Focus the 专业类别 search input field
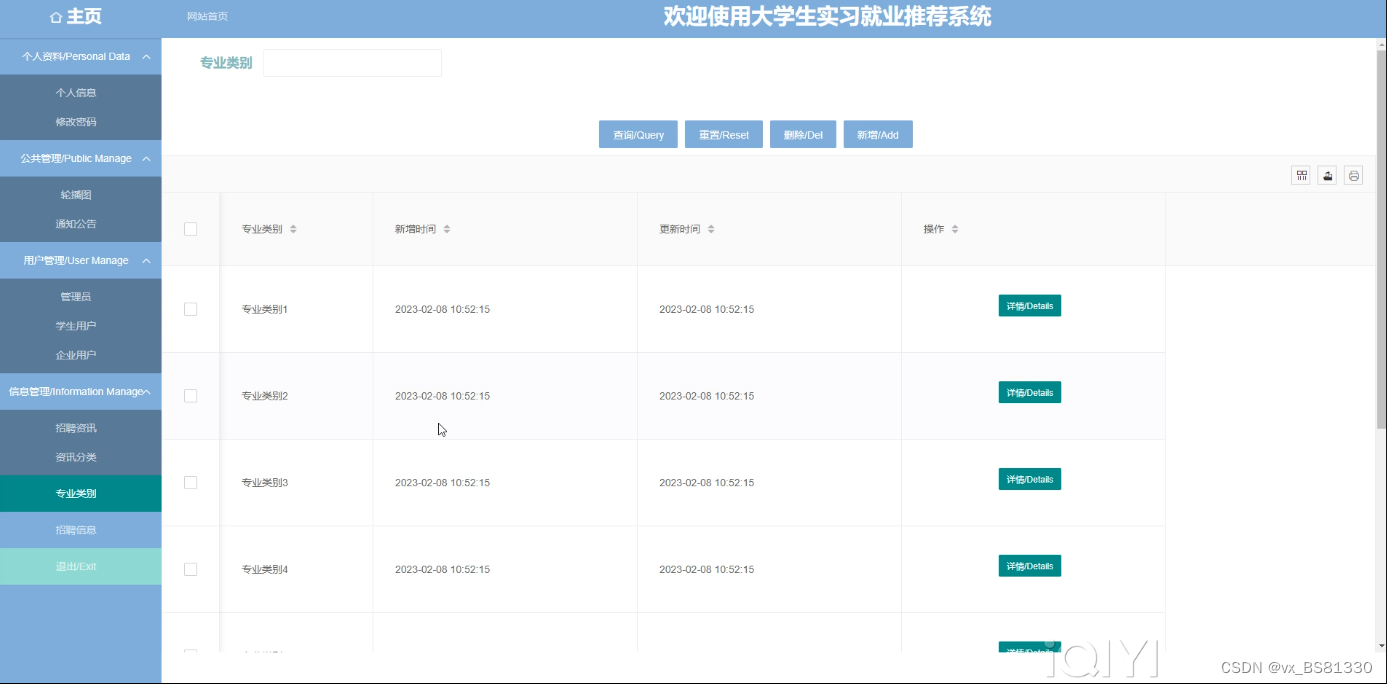The width and height of the screenshot is (1387, 684). coord(352,63)
